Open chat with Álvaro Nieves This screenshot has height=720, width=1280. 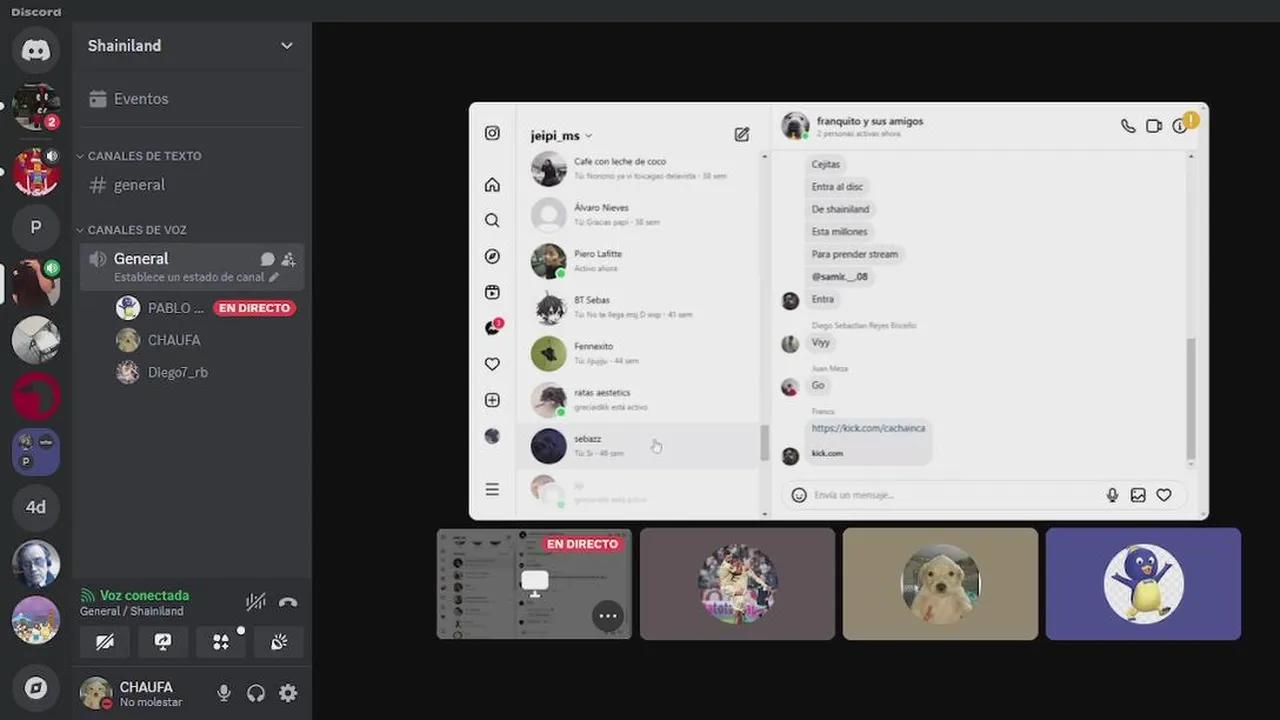640,214
